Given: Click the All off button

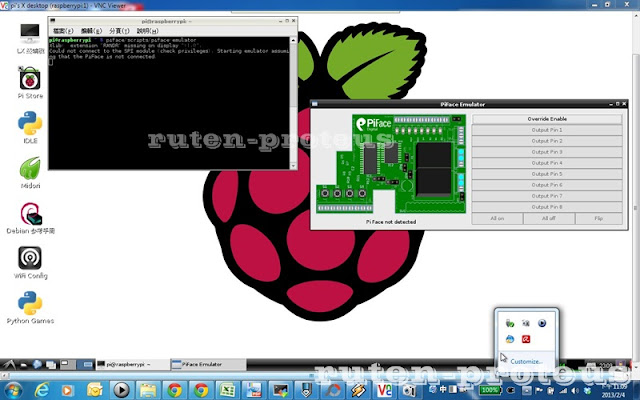Looking at the screenshot, I should 549,218.
